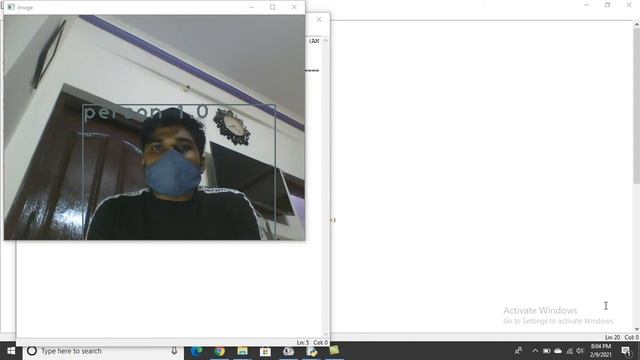The height and width of the screenshot is (360, 640).
Task: Click Col: 0 beside Ln: 5
Action: click(320, 342)
